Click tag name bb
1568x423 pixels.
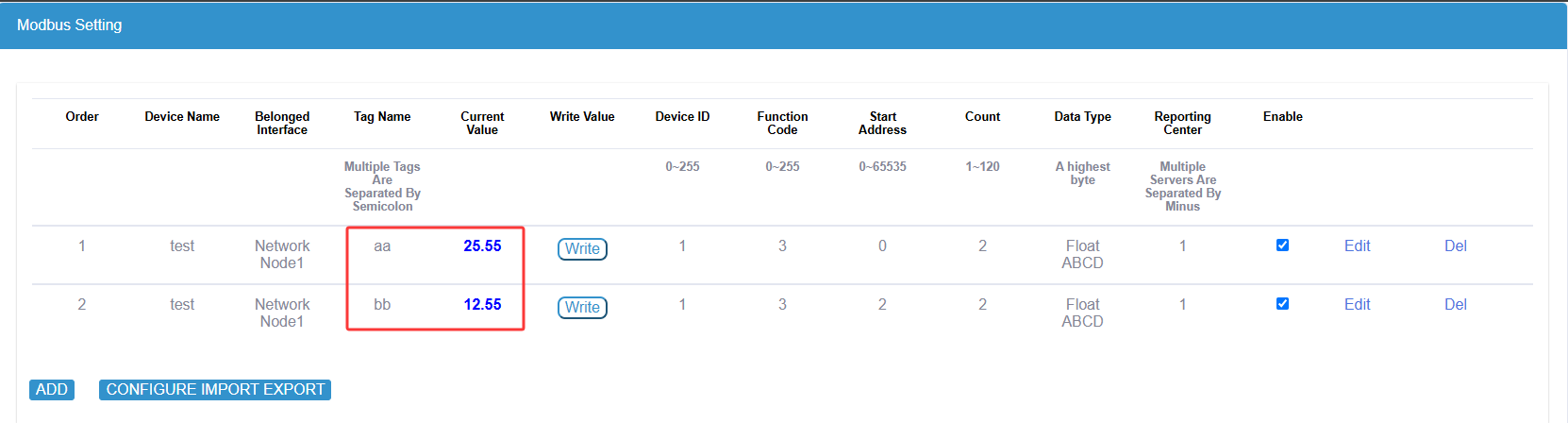pyautogui.click(x=382, y=304)
